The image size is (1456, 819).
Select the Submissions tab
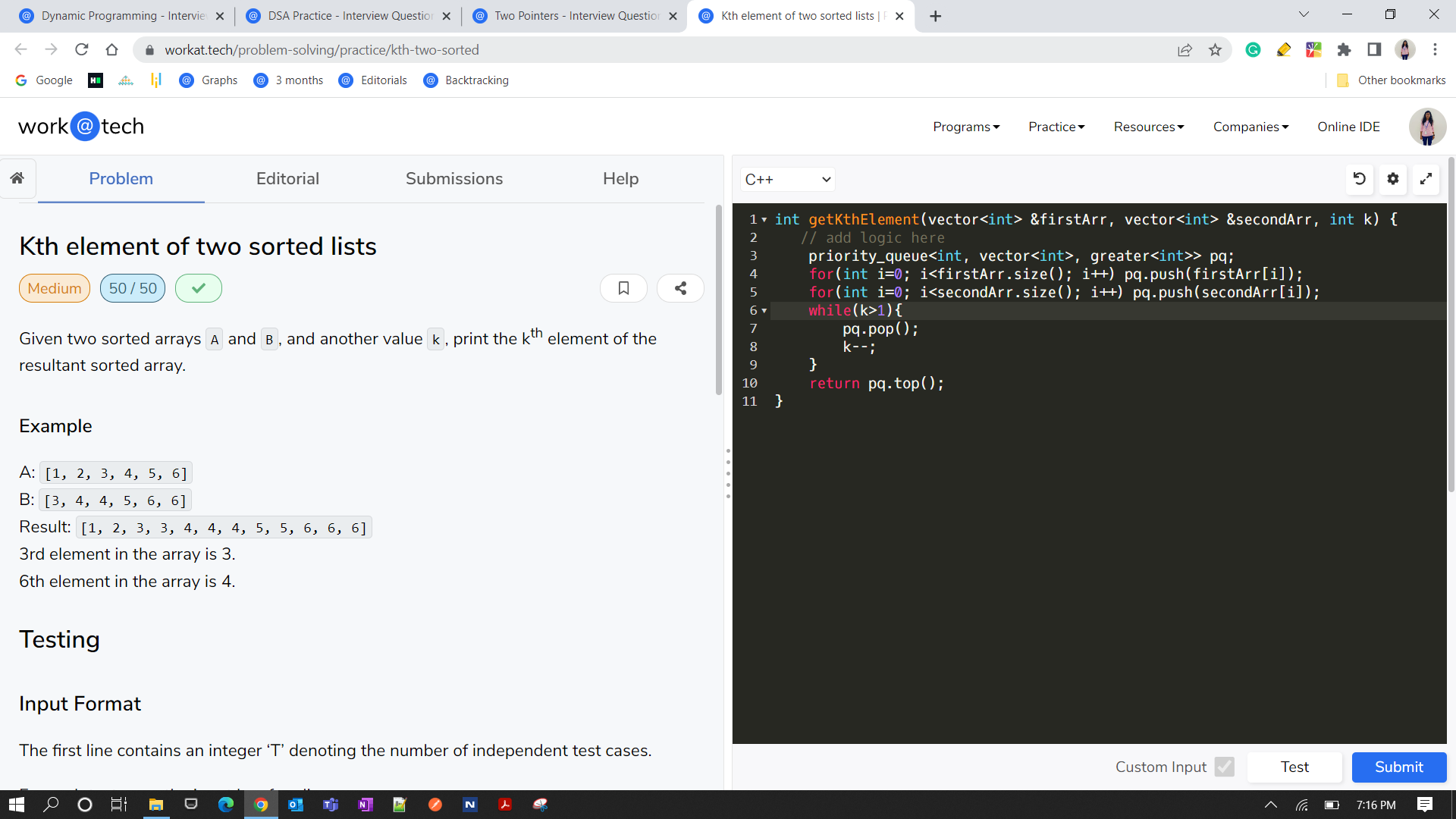click(453, 178)
